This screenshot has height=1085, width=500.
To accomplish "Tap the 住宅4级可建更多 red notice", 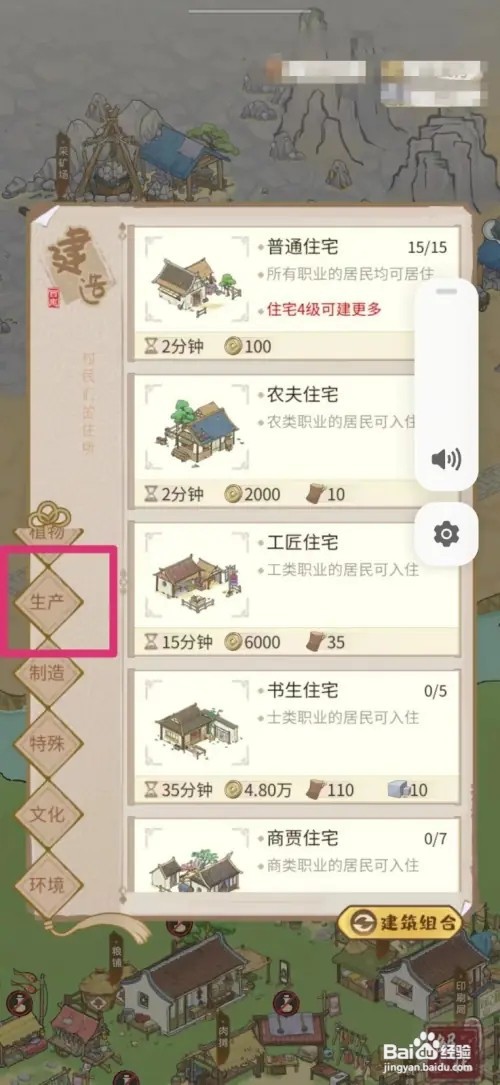I will 324,309.
